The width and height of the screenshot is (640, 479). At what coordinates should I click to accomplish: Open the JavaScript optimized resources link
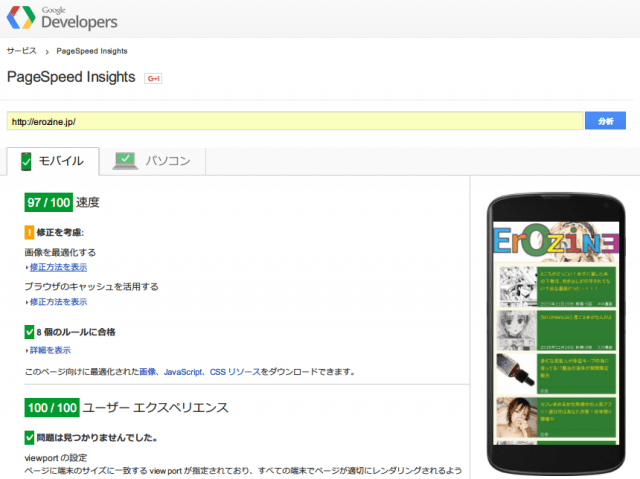click(x=183, y=372)
